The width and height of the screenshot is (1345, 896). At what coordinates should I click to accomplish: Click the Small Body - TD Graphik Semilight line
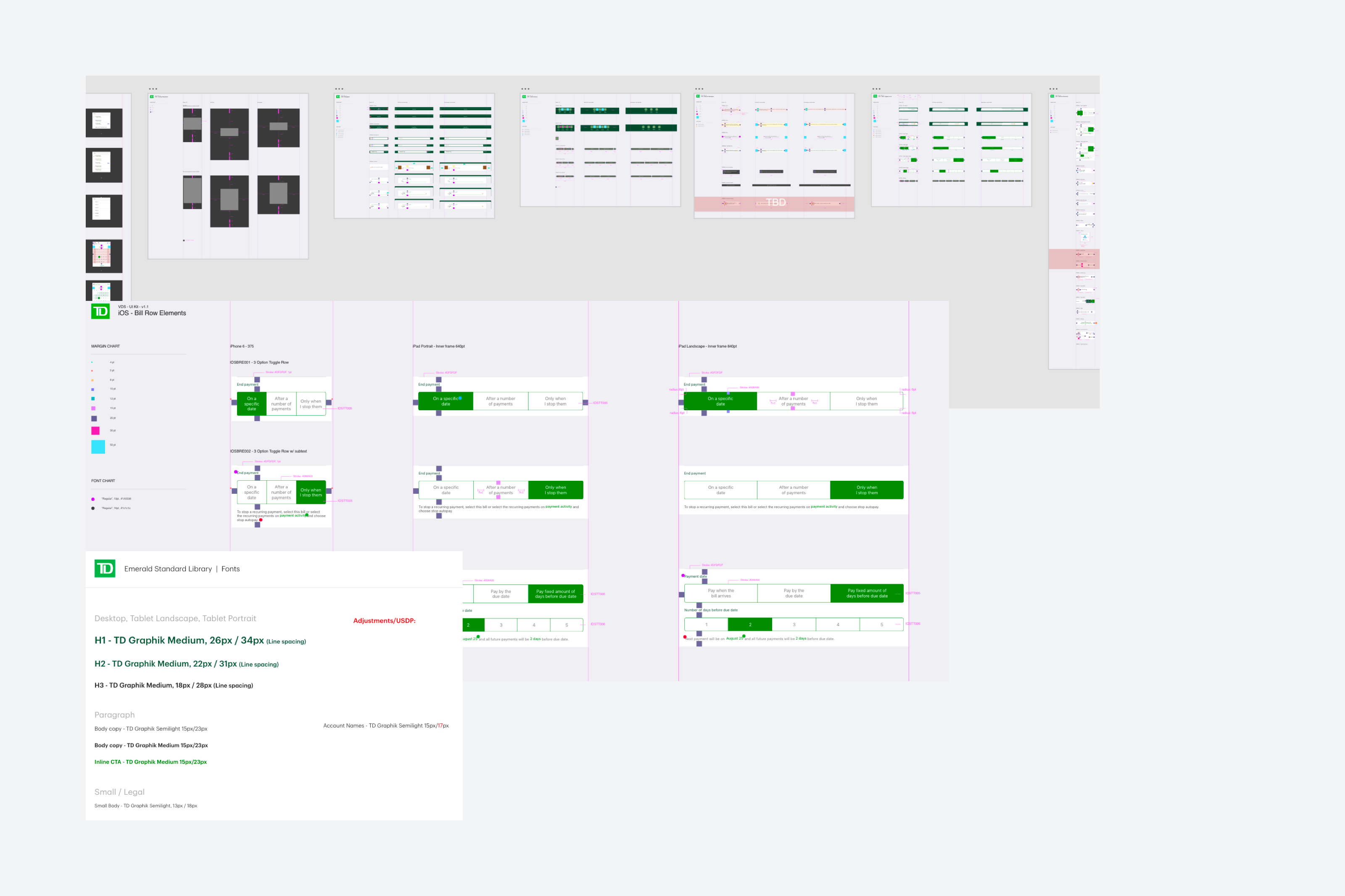(146, 806)
